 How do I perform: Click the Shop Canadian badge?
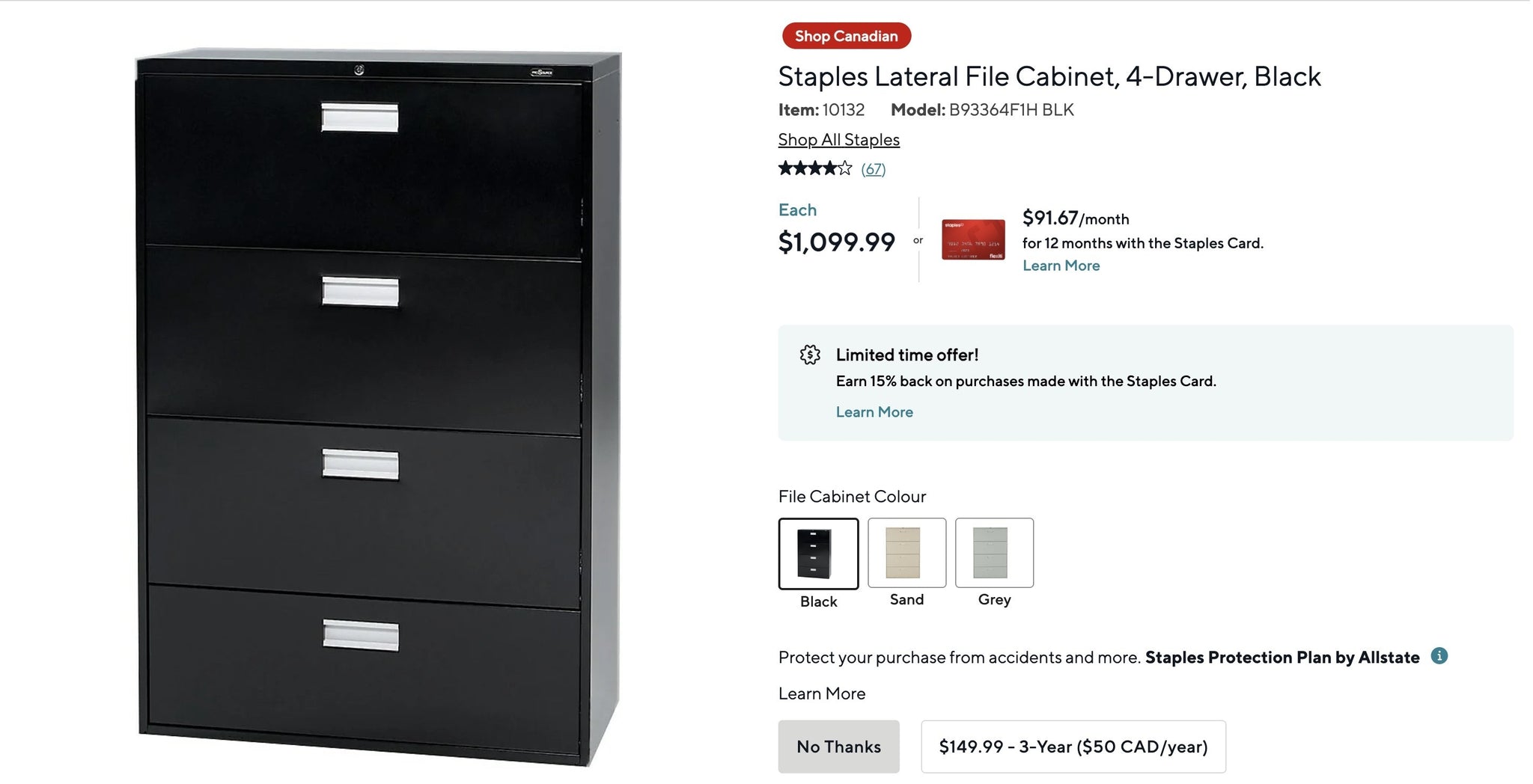(x=846, y=36)
